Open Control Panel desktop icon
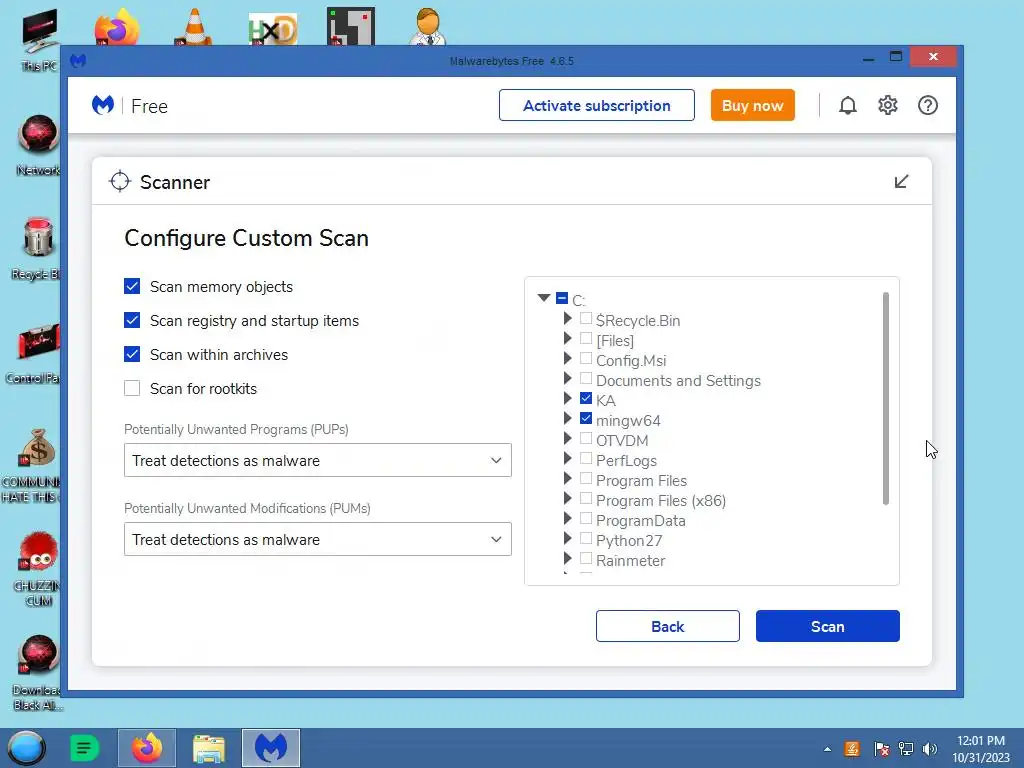The image size is (1024, 768). (x=33, y=353)
